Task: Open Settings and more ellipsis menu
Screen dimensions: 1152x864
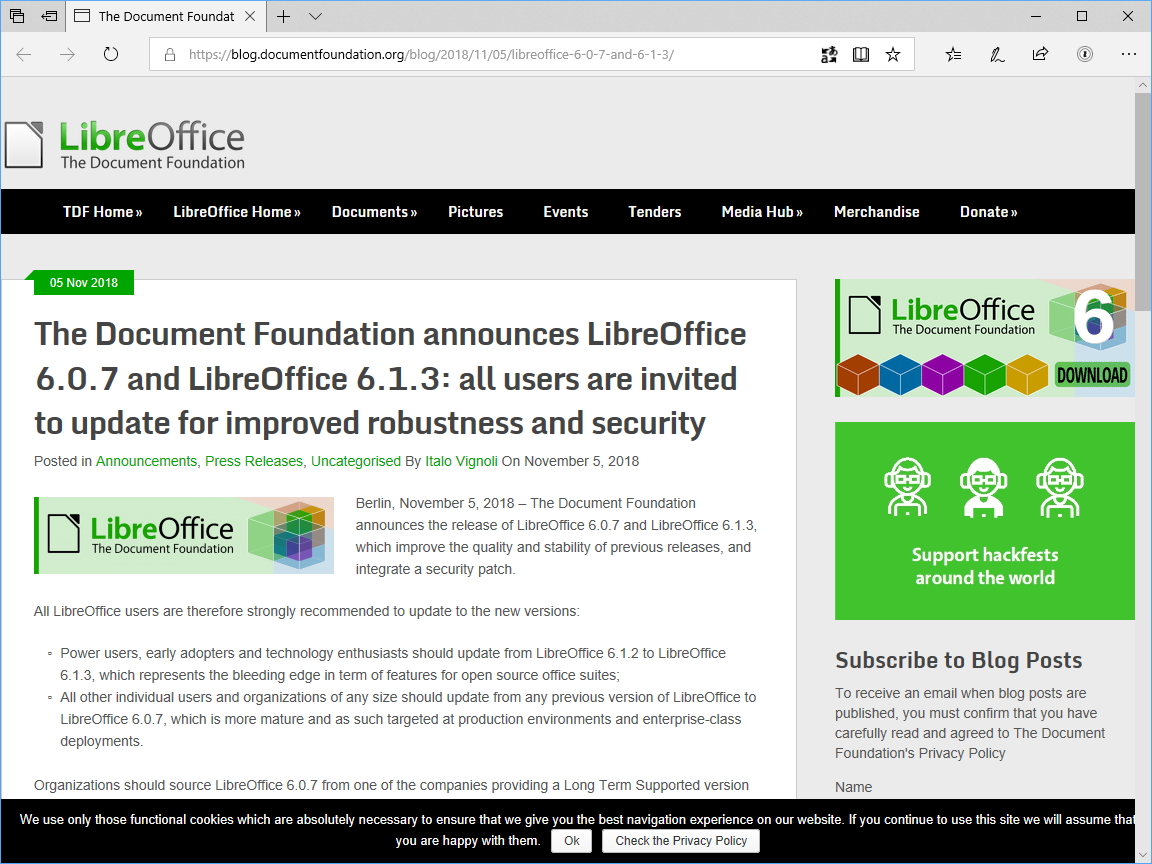Action: (x=1128, y=54)
